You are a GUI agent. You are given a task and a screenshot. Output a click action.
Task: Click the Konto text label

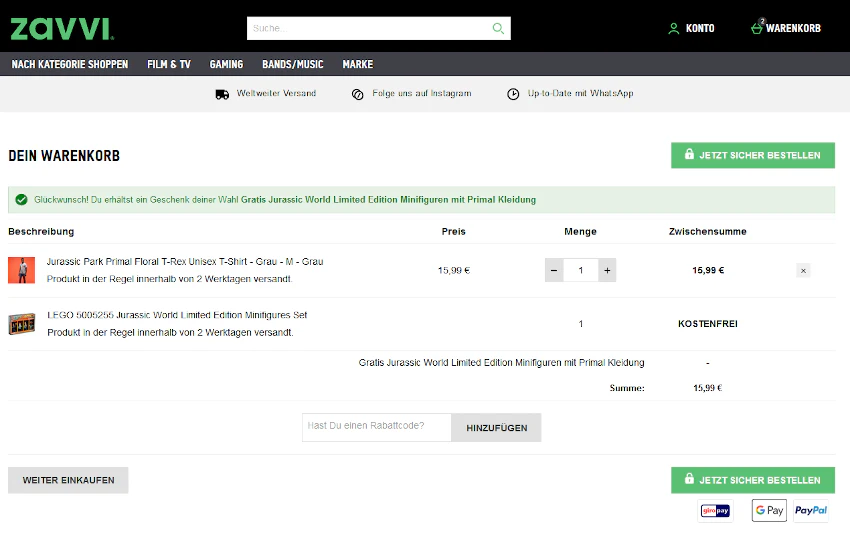[700, 28]
